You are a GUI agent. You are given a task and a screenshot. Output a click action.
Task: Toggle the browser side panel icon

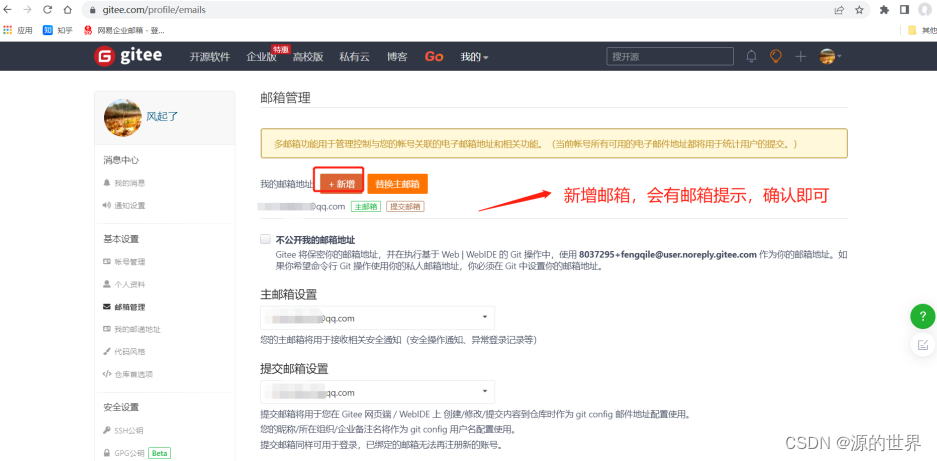point(905,10)
